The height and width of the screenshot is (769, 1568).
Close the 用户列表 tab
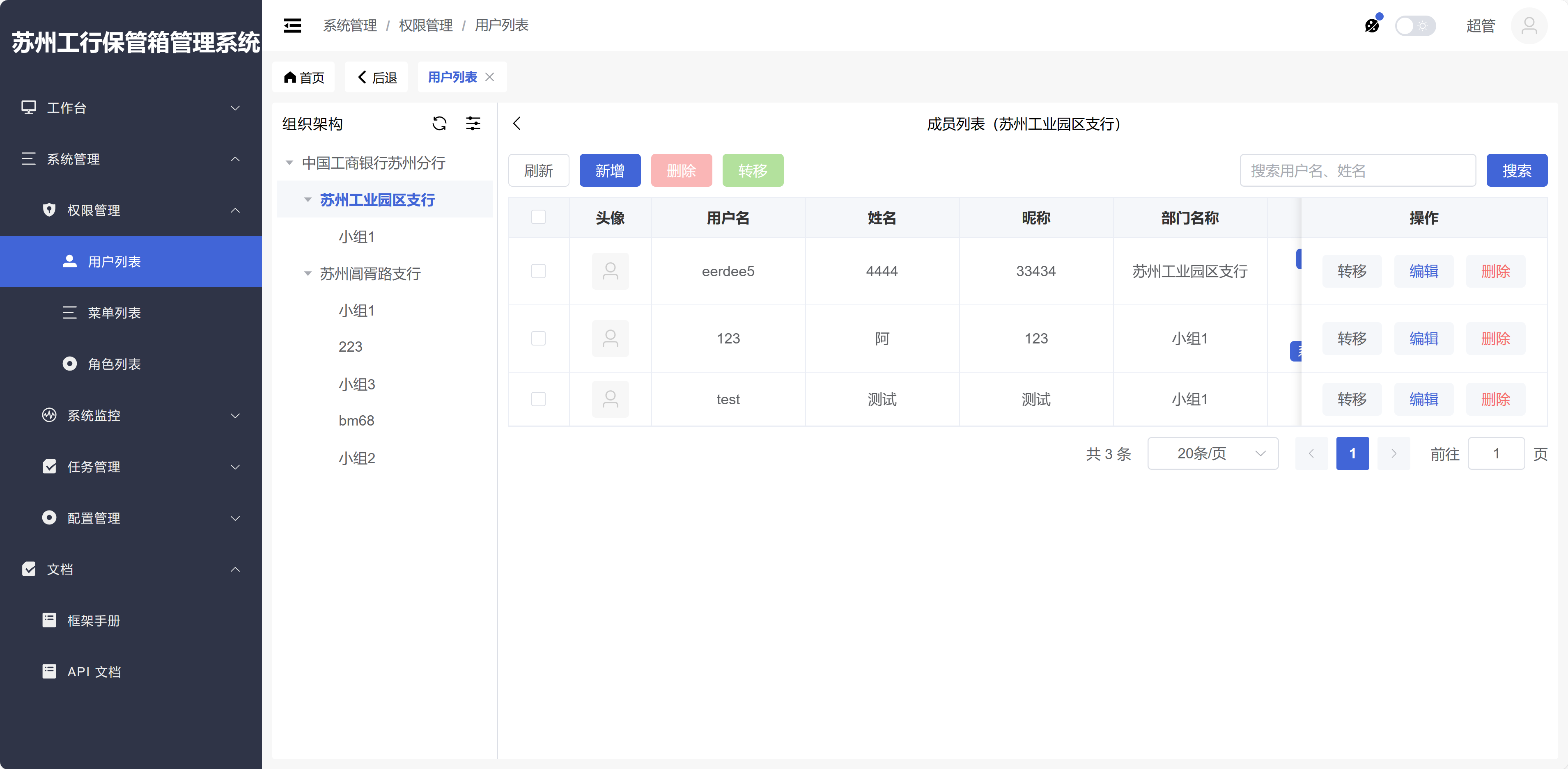(490, 77)
